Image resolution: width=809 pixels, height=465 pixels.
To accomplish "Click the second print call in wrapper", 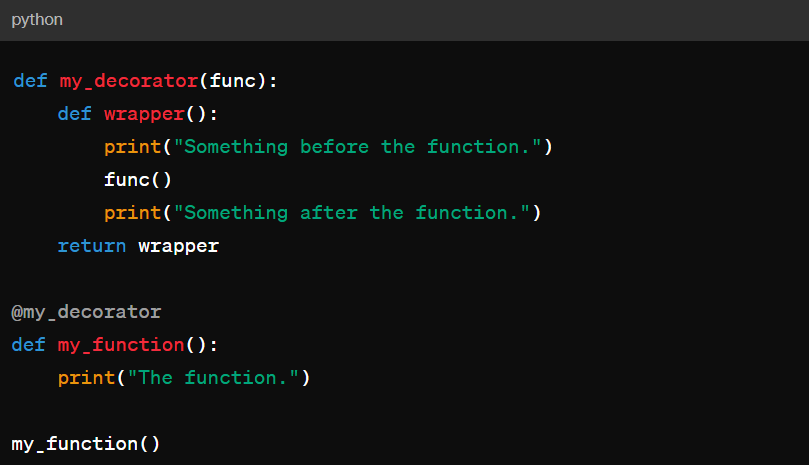I will click(x=133, y=213).
